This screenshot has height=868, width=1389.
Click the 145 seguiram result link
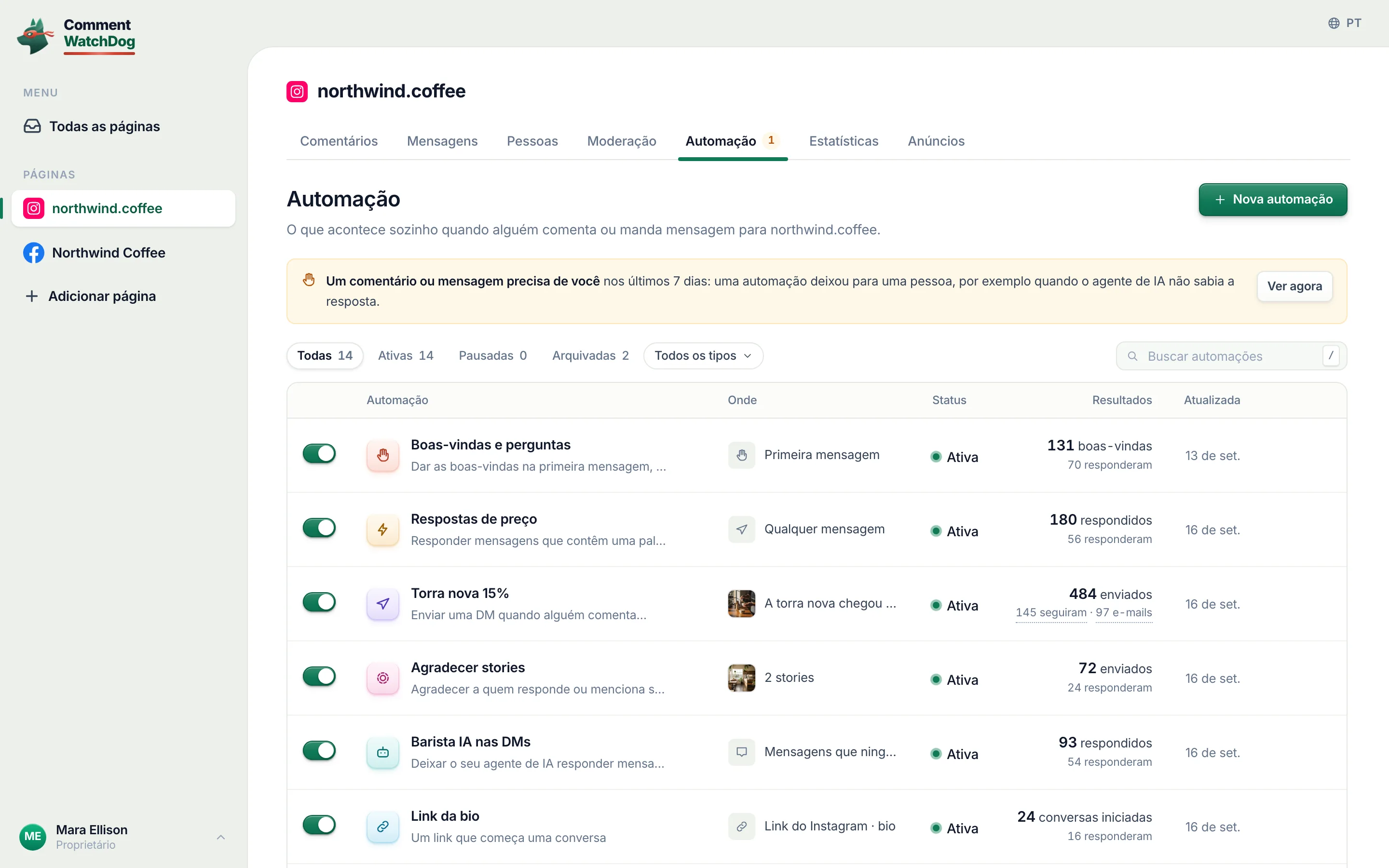tap(1051, 612)
